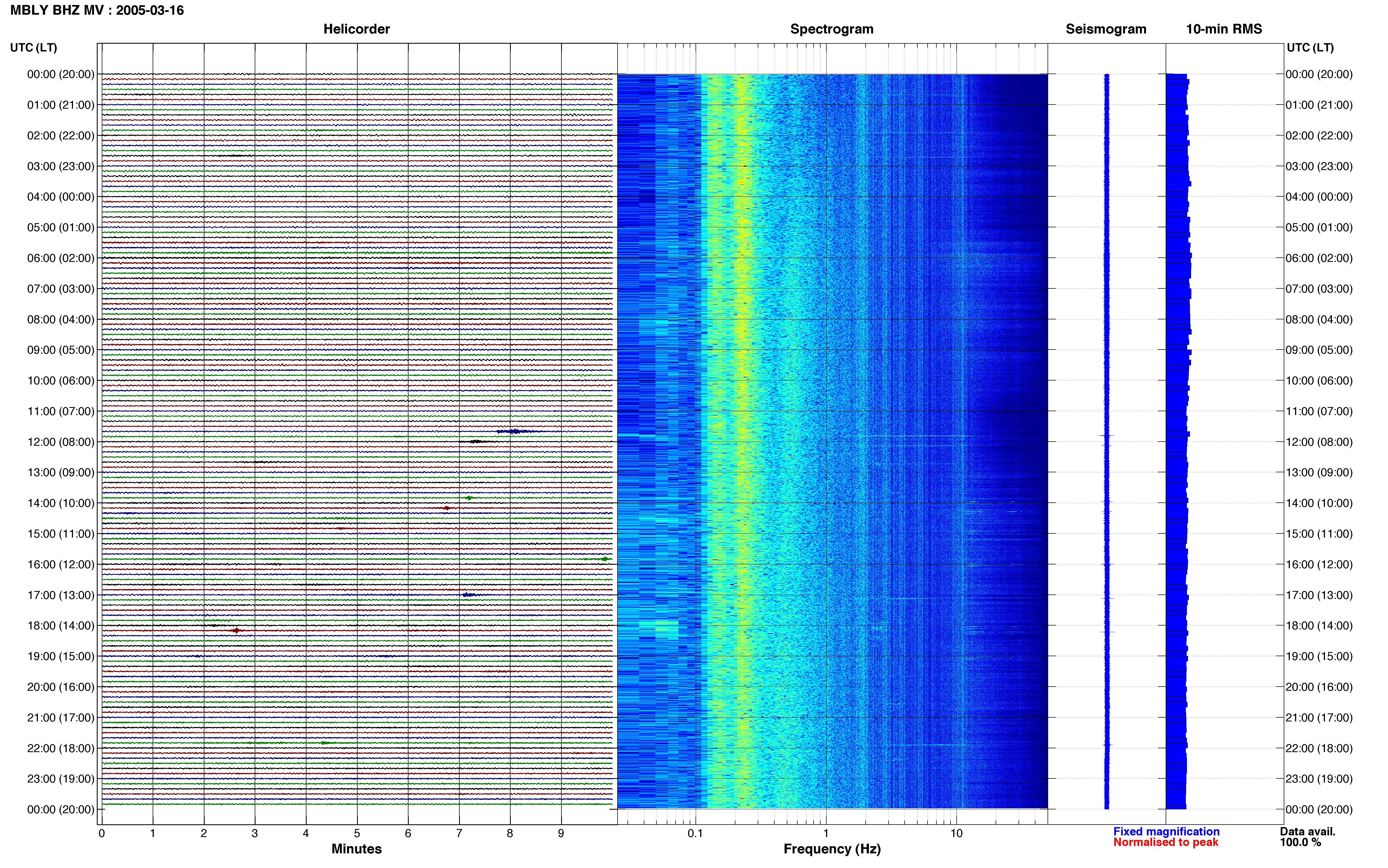Click the right '02:00 (22:00)' time label
This screenshot has height=868, width=1388.
pyautogui.click(x=1319, y=135)
